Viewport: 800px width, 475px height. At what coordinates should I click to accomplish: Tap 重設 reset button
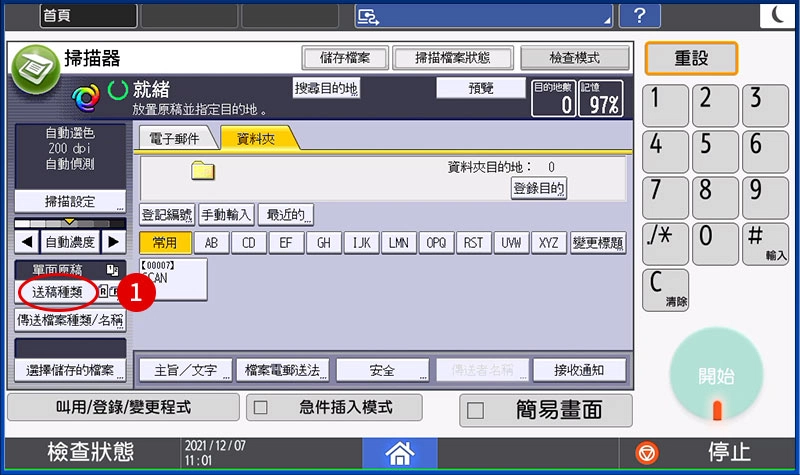coord(691,58)
